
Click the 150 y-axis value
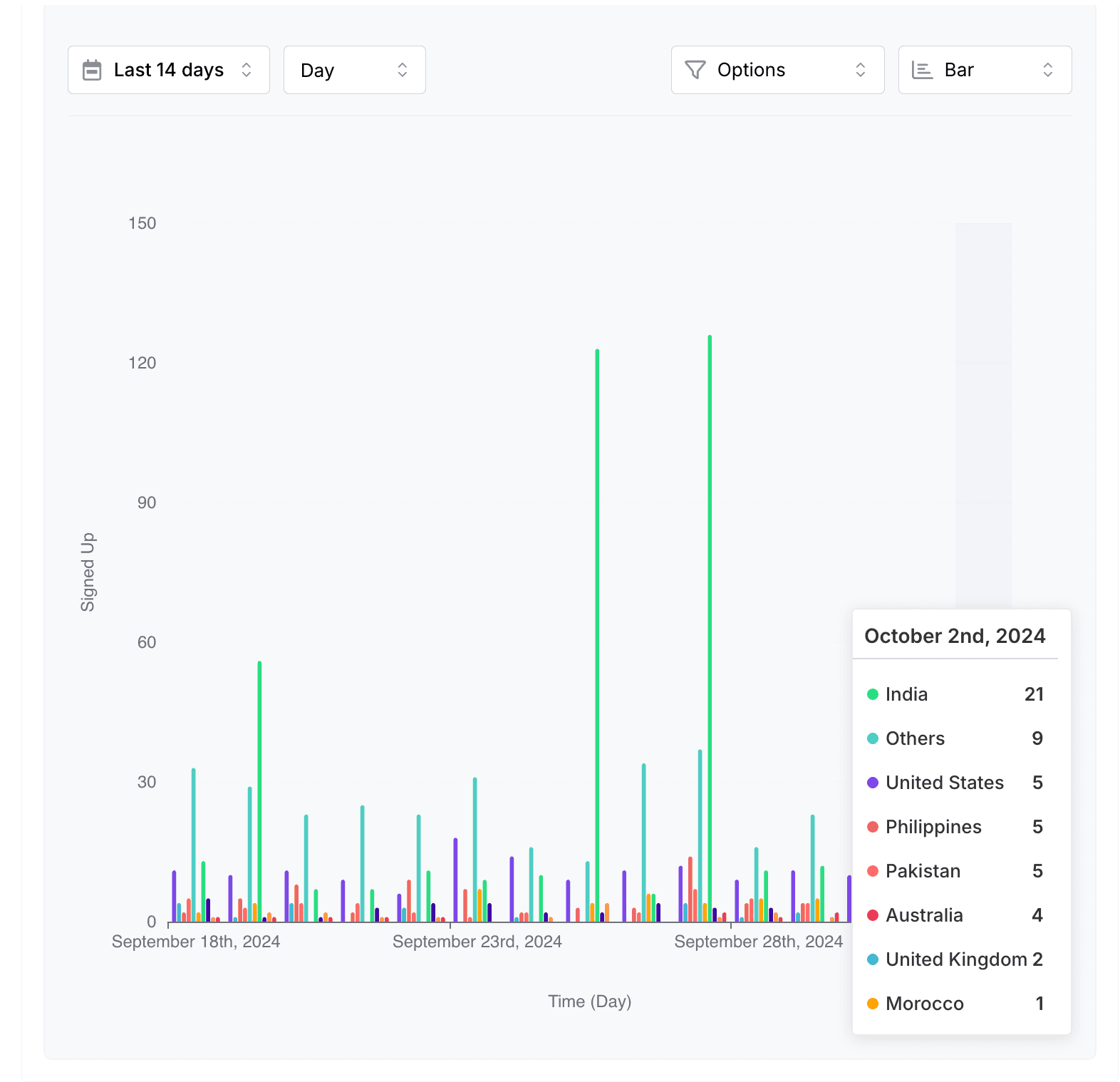tap(142, 223)
